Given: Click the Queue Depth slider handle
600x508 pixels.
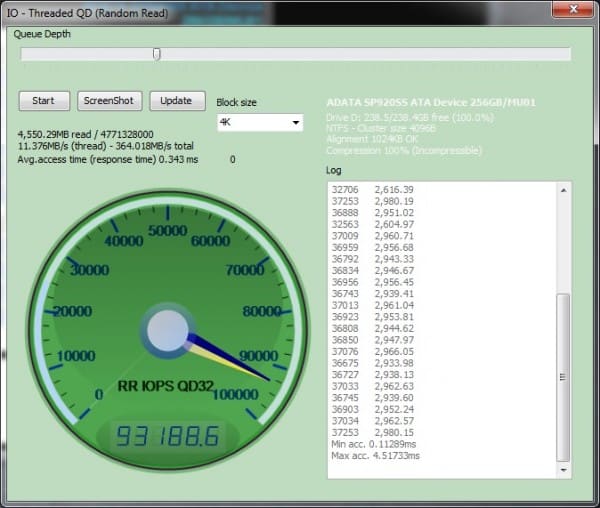Looking at the screenshot, I should (x=157, y=54).
